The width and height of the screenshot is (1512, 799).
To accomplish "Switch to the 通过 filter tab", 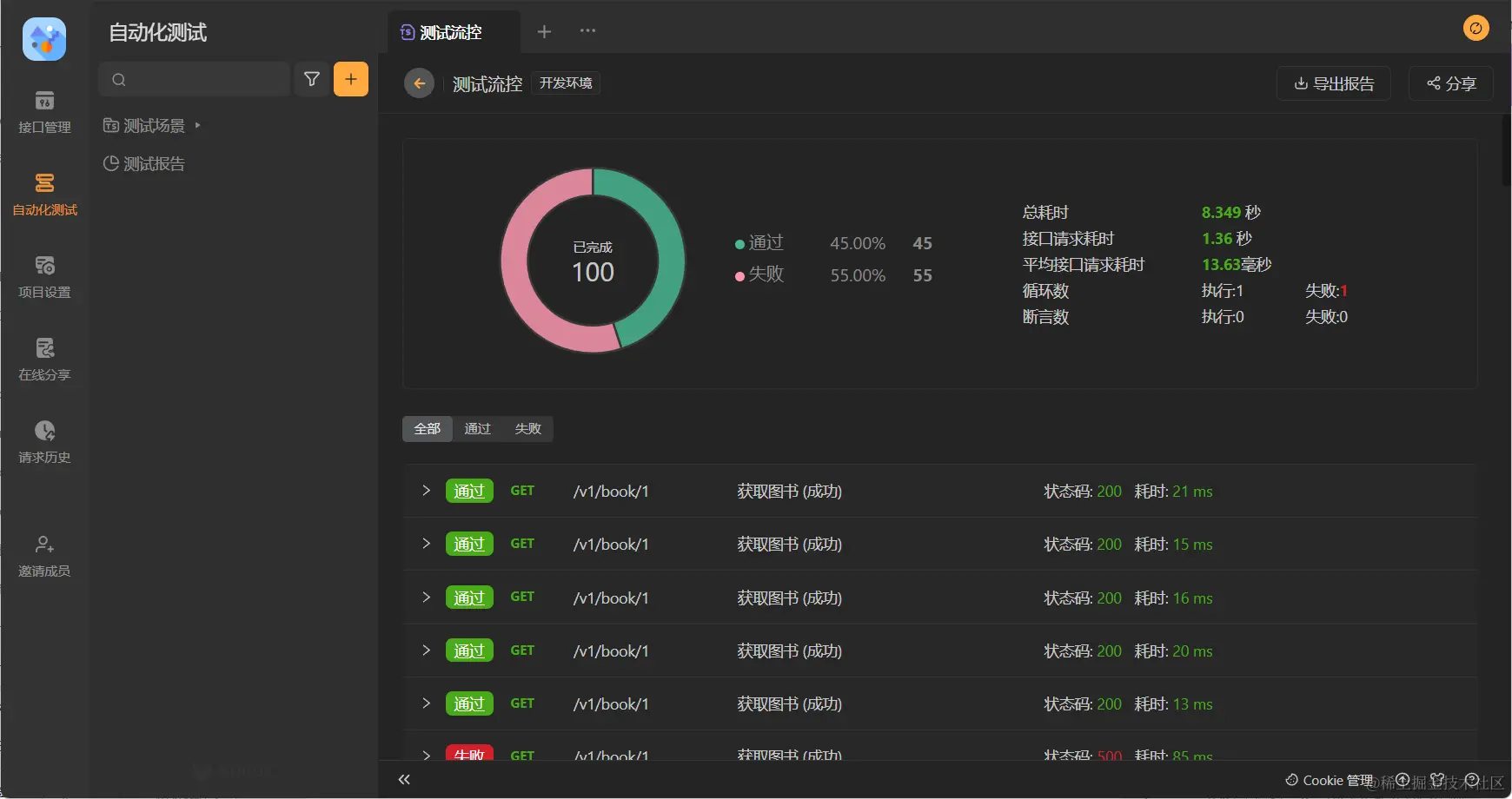I will (478, 429).
